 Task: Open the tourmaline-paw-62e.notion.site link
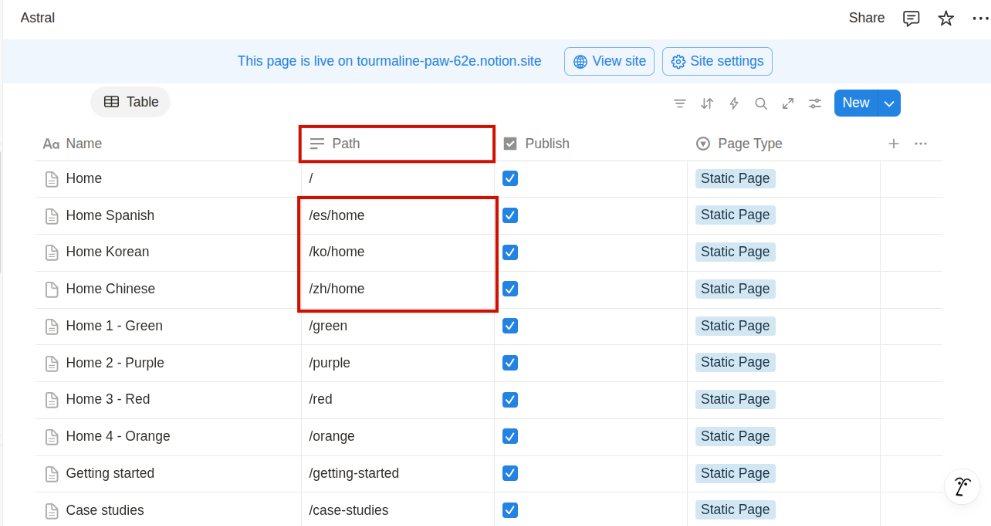(x=449, y=61)
